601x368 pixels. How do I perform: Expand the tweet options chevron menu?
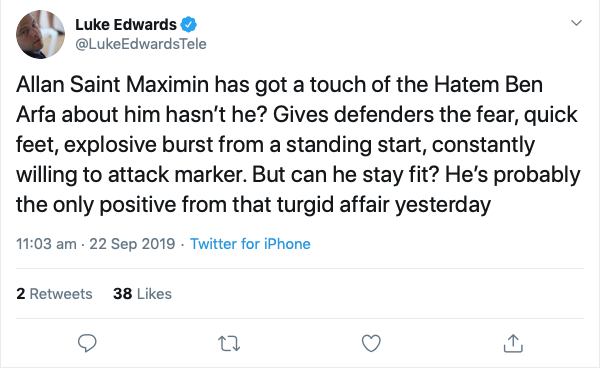tap(576, 23)
